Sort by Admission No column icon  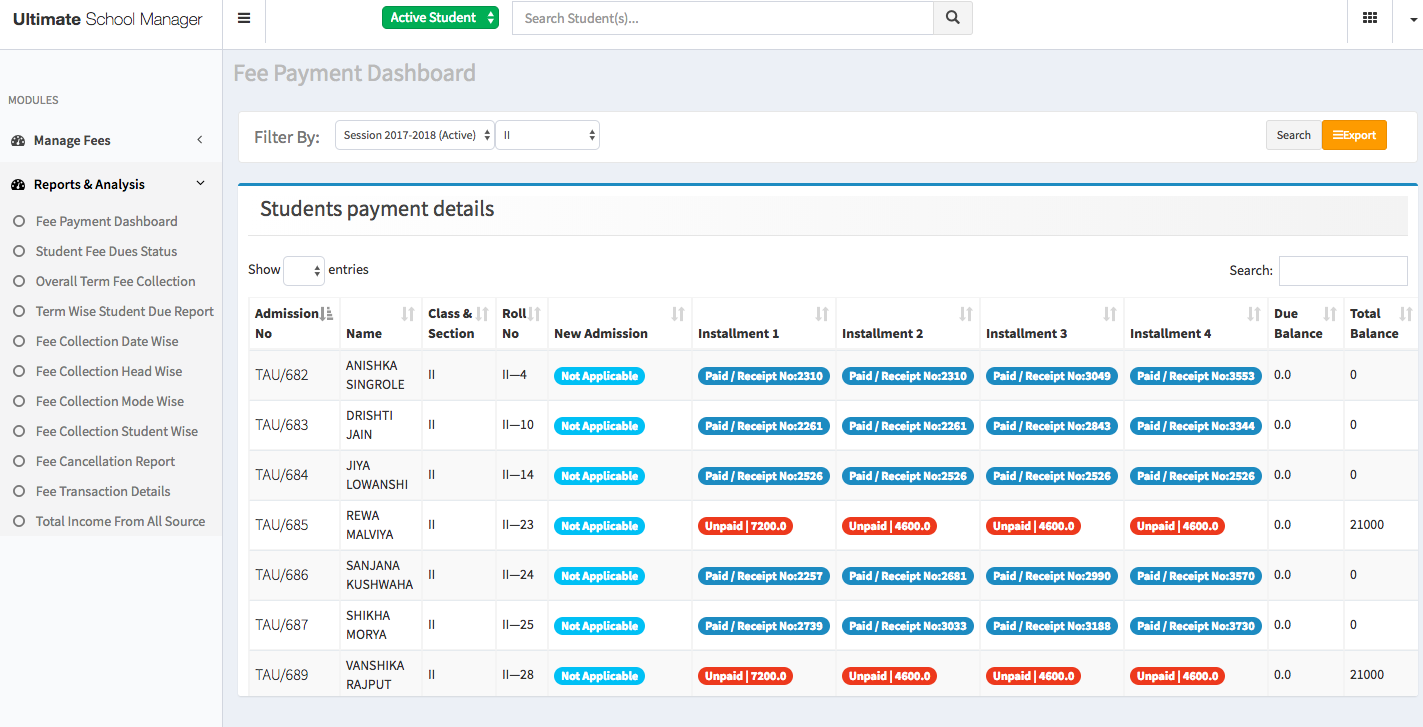point(327,314)
